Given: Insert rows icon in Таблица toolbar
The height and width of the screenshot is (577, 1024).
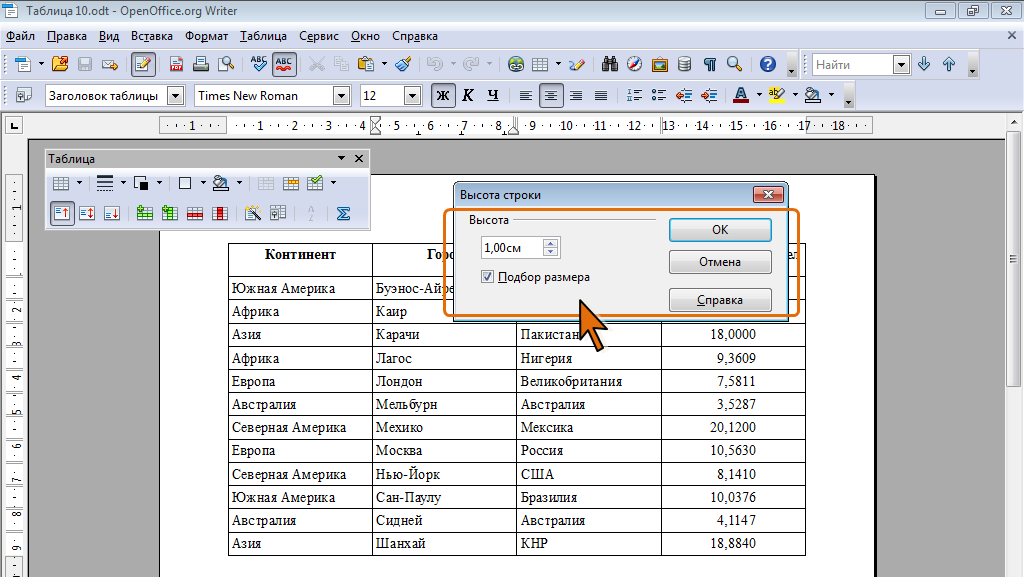Looking at the screenshot, I should [144, 213].
